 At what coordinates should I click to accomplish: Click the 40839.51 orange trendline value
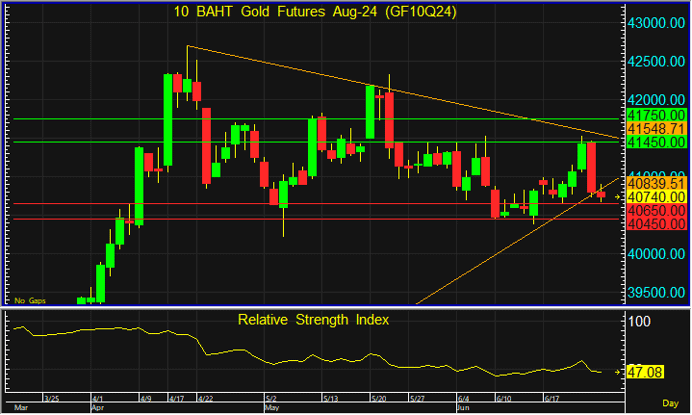pos(657,184)
